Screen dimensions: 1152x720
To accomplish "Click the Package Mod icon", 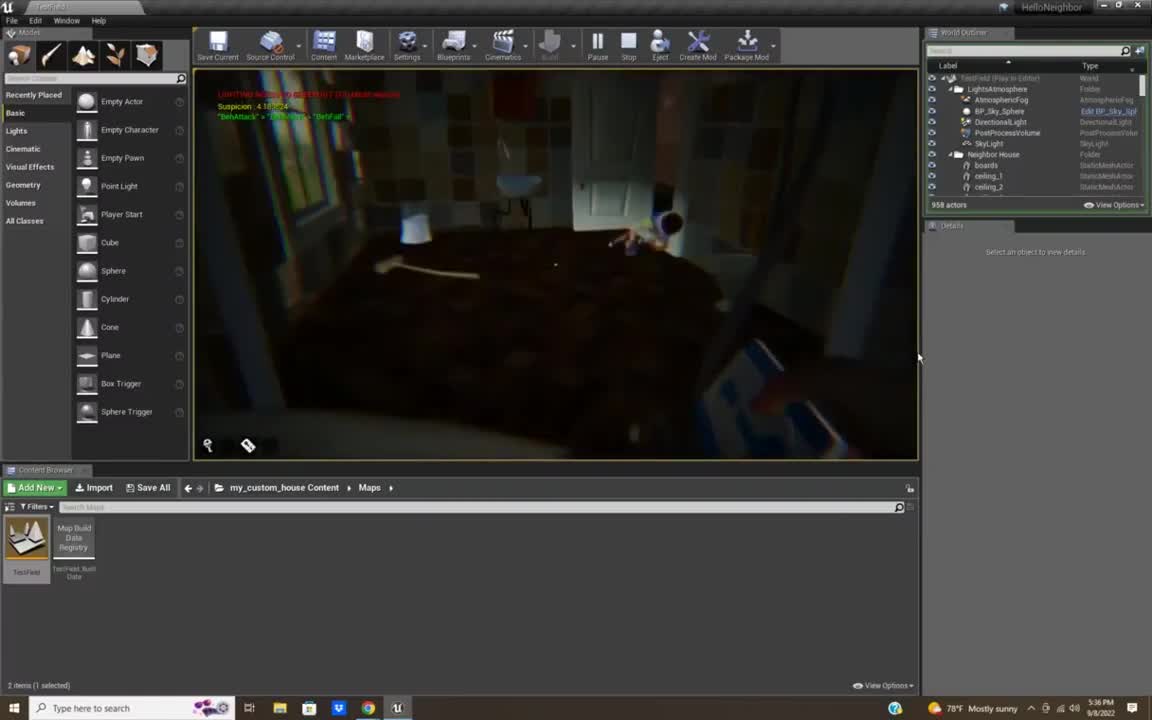I will click(747, 42).
